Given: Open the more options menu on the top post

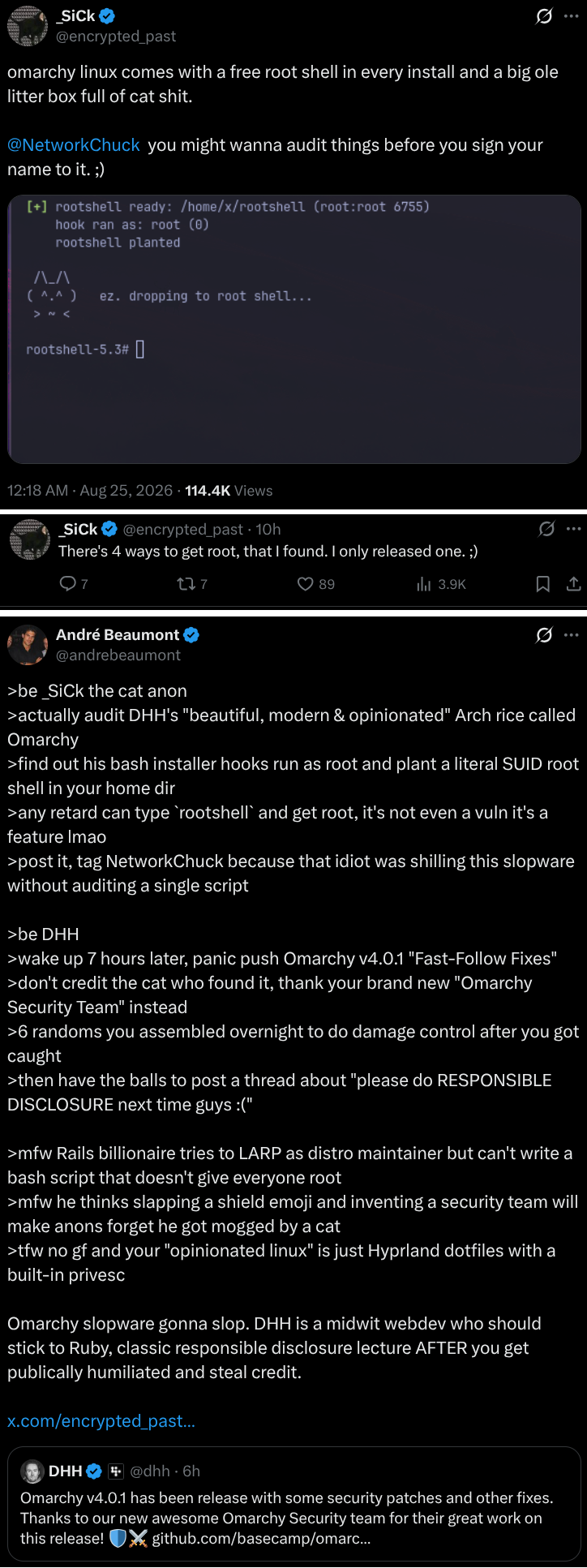Looking at the screenshot, I should tap(572, 16).
